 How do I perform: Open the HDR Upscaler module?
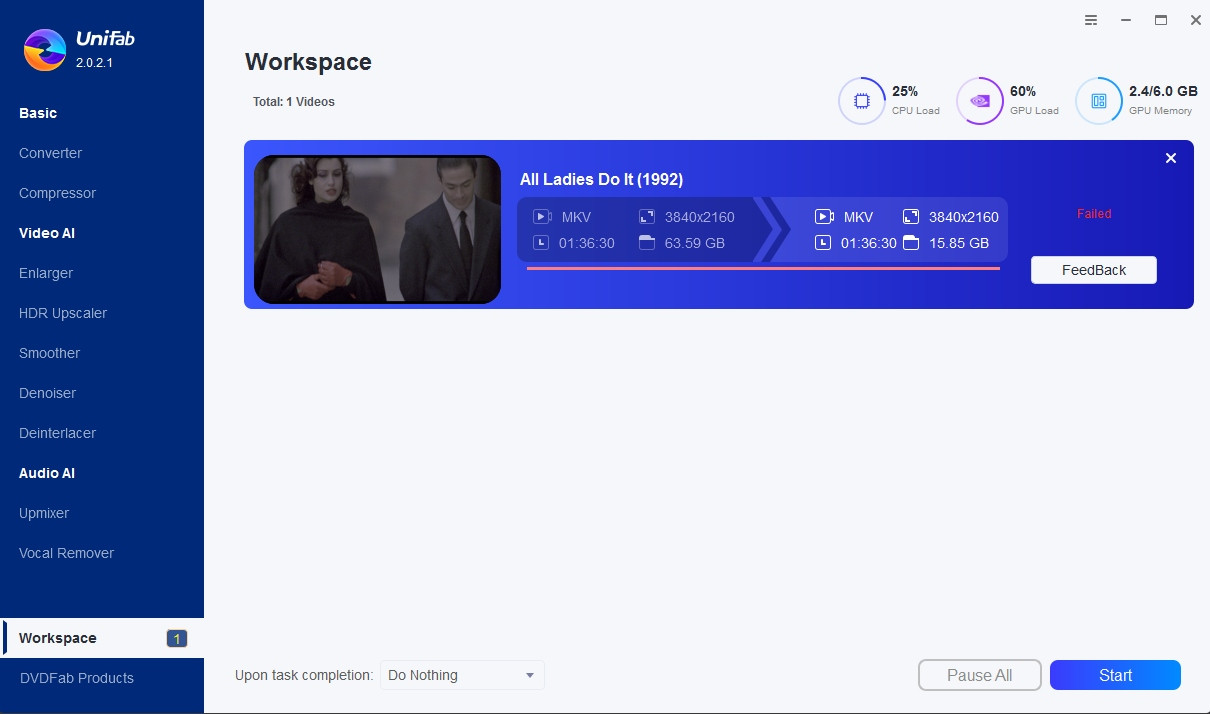pos(63,313)
